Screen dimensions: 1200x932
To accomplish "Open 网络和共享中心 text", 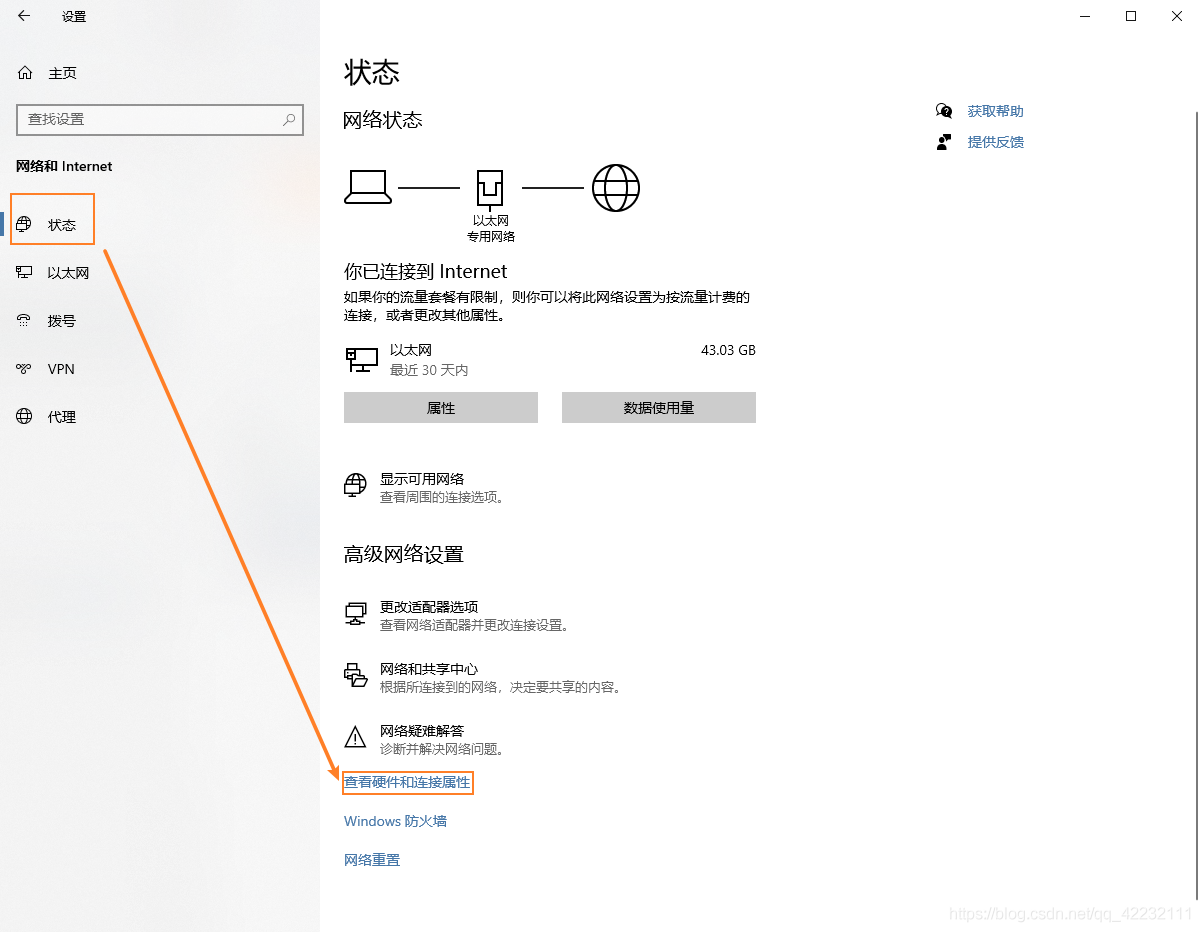I will click(x=429, y=669).
